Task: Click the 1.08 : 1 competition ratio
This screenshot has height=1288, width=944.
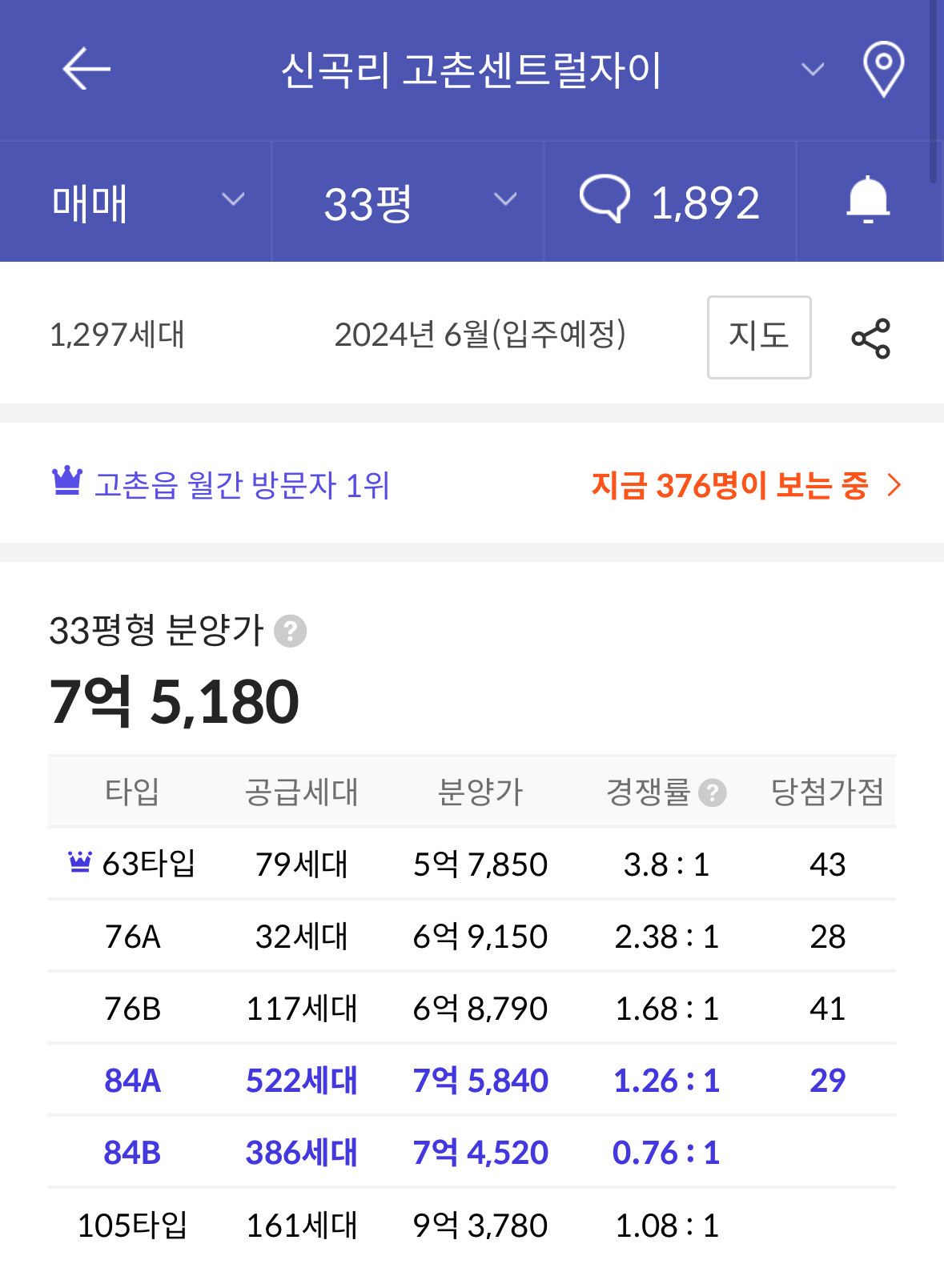Action: pos(667,1225)
